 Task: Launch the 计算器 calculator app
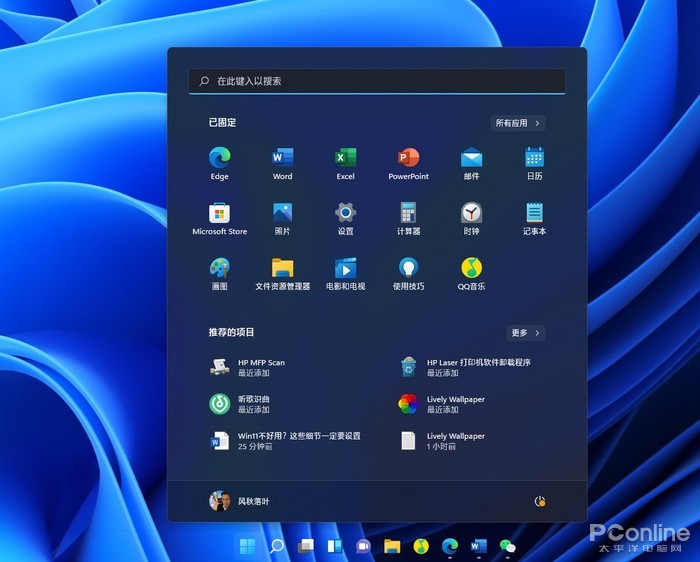coord(408,219)
